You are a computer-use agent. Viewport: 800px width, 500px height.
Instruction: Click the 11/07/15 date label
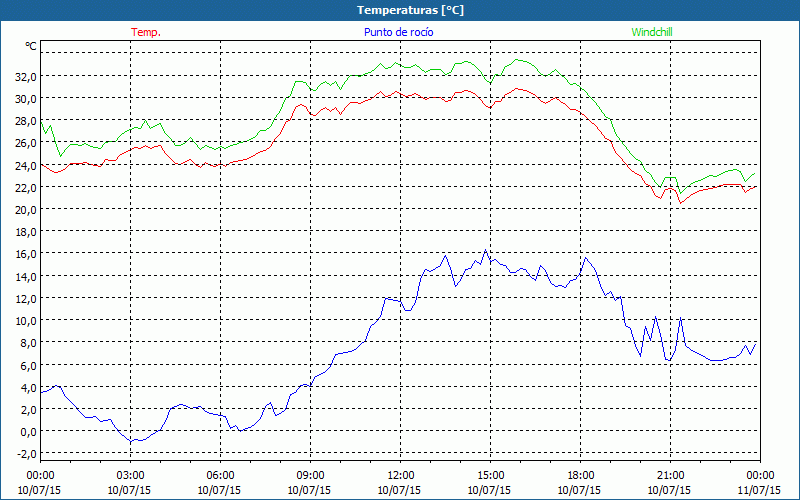[x=759, y=490]
